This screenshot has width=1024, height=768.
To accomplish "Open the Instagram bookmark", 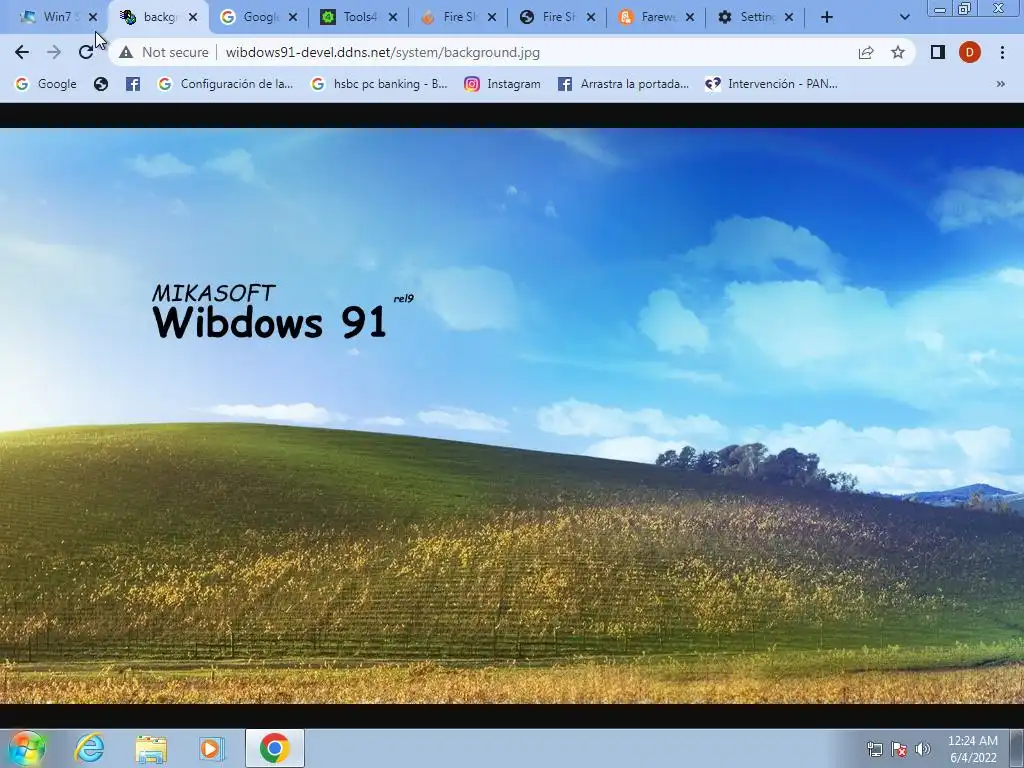I will (502, 84).
